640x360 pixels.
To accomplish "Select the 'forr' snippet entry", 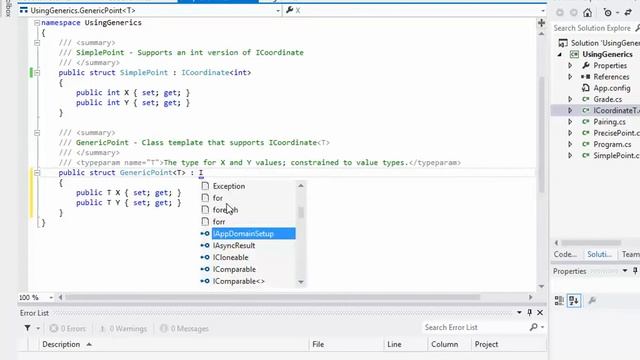I will [219, 222].
